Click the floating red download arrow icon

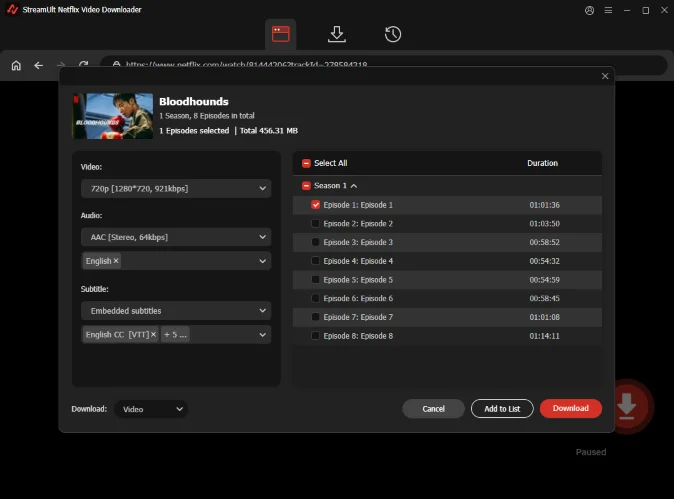[627, 406]
